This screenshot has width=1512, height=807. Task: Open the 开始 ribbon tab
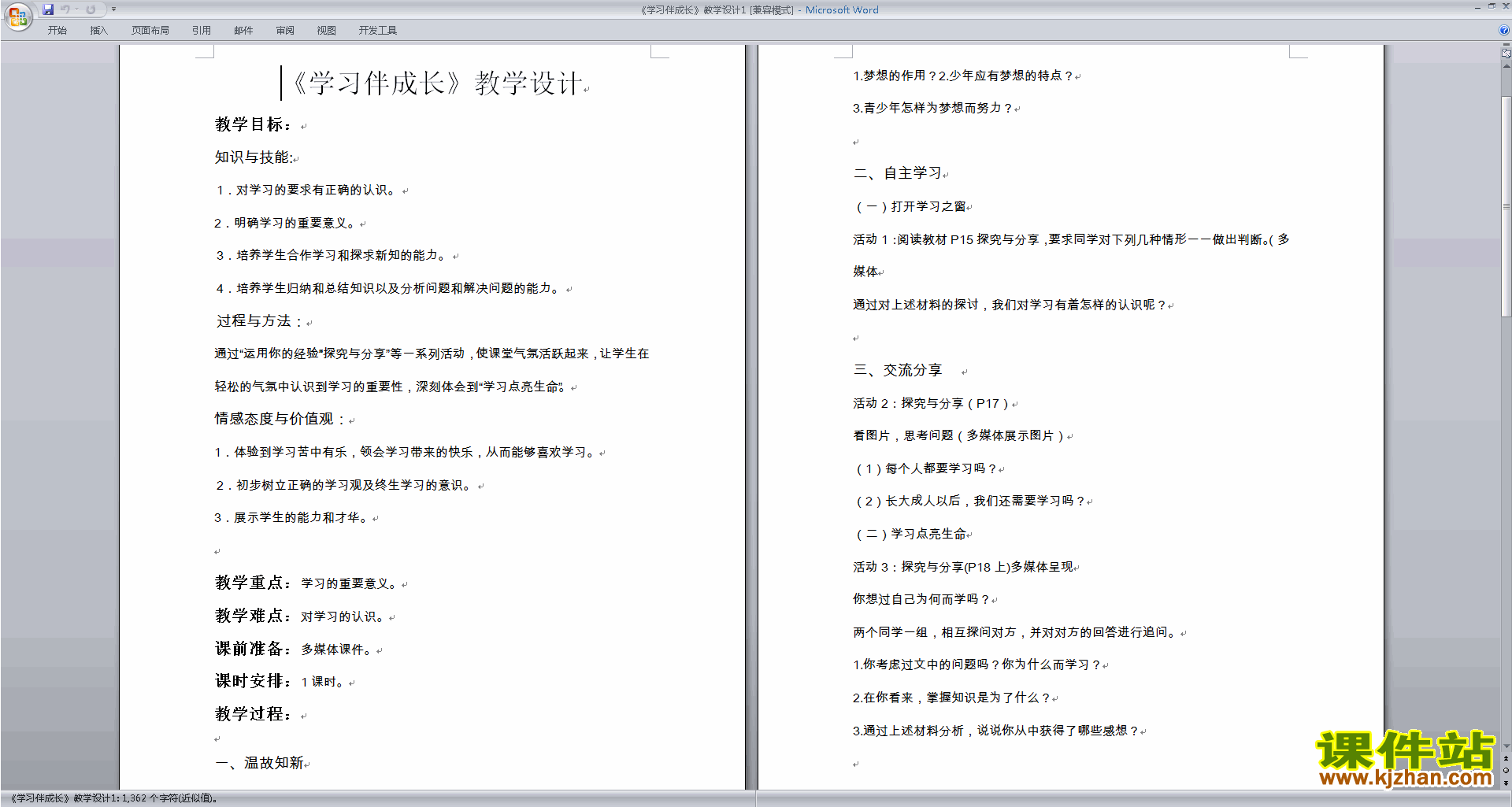(57, 31)
